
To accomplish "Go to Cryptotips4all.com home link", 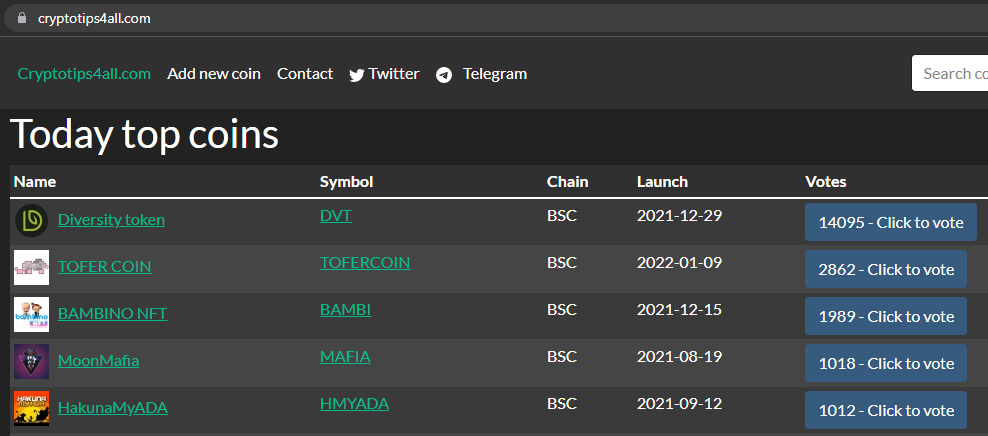I will [x=84, y=74].
